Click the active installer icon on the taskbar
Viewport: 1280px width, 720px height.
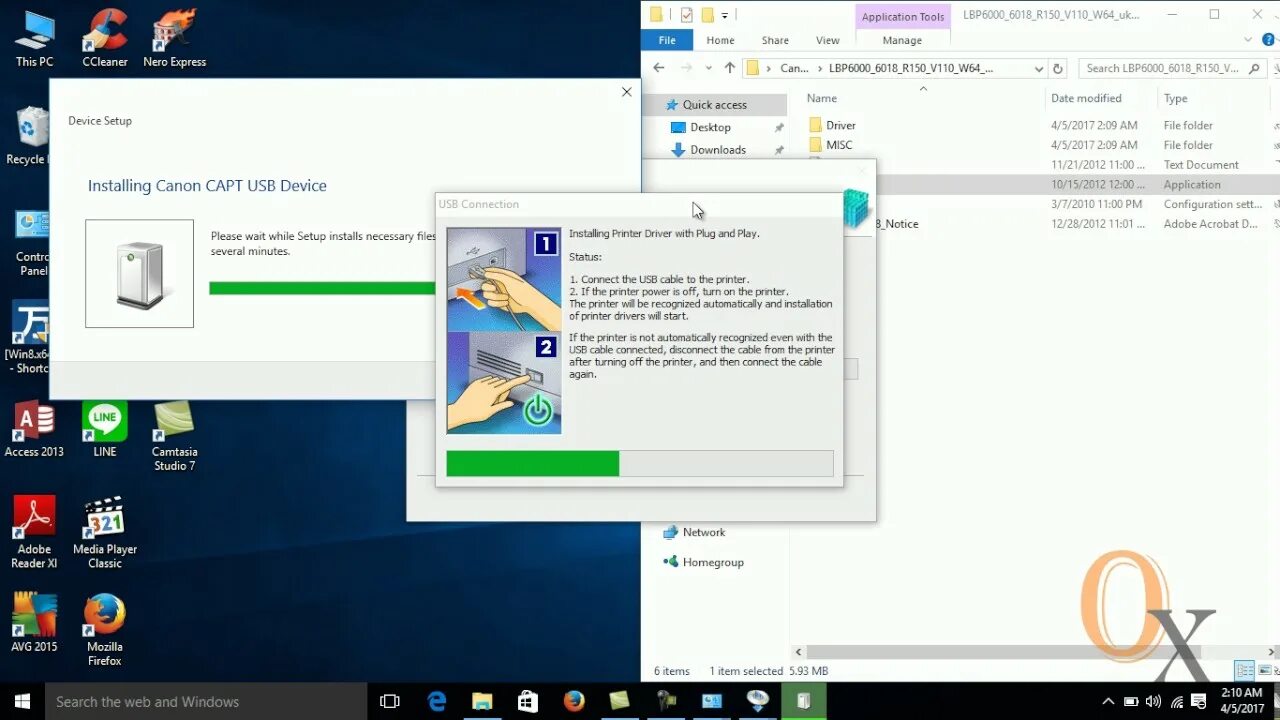tap(803, 701)
